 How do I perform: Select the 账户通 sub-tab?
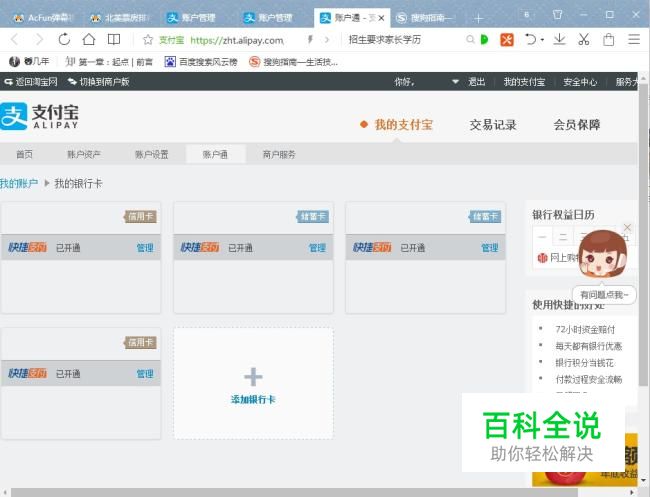215,154
